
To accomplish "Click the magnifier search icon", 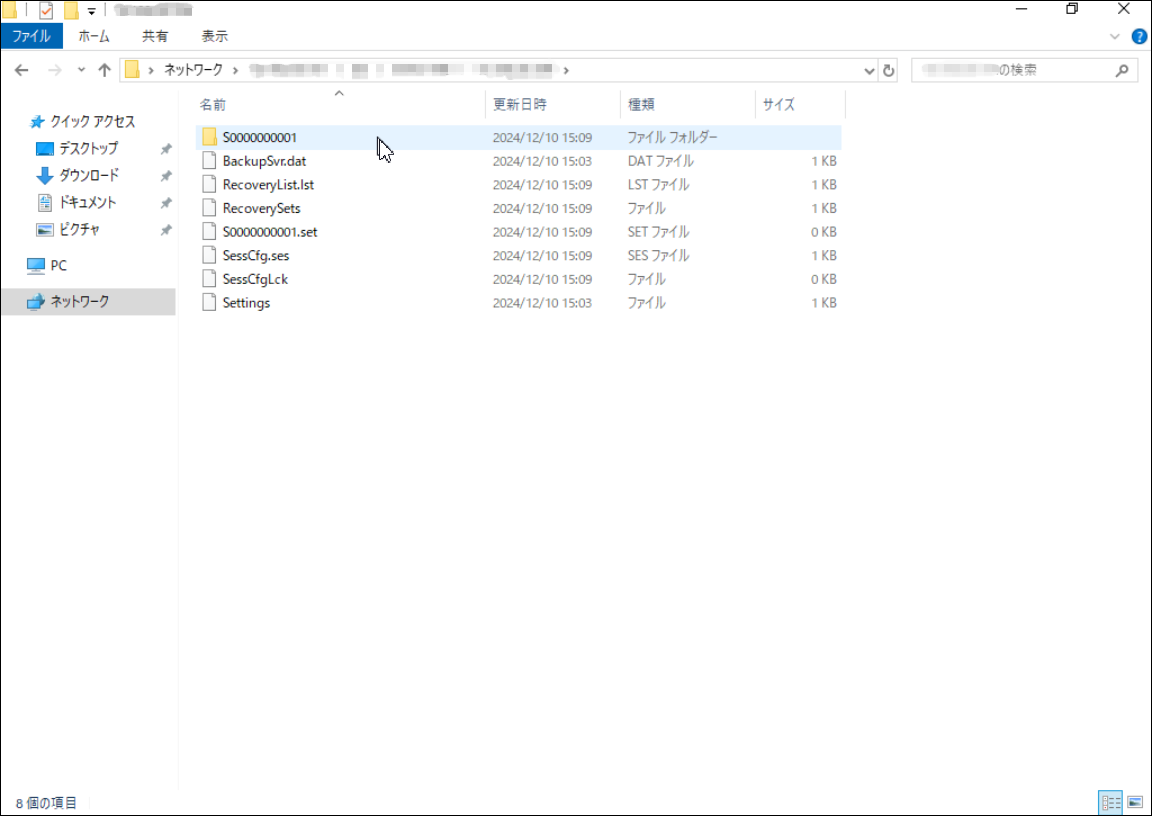I will coord(1122,71).
